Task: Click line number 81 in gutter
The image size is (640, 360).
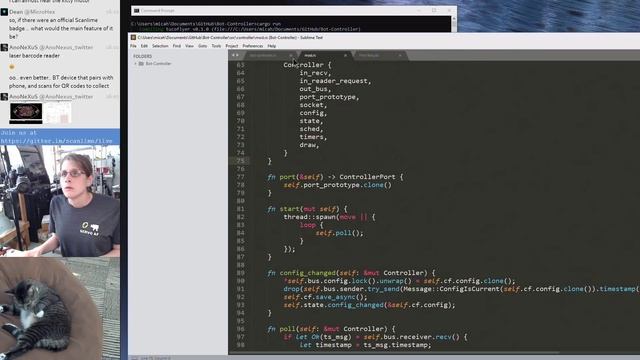Action: click(x=240, y=209)
